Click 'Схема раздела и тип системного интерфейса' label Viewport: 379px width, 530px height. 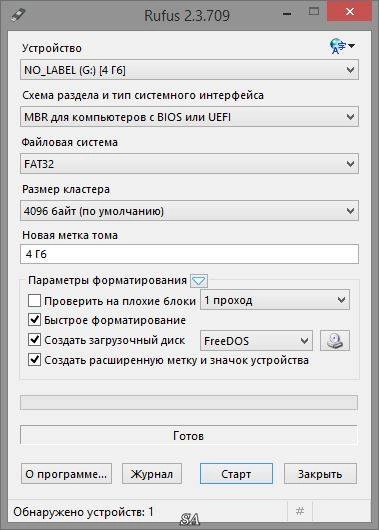(143, 95)
